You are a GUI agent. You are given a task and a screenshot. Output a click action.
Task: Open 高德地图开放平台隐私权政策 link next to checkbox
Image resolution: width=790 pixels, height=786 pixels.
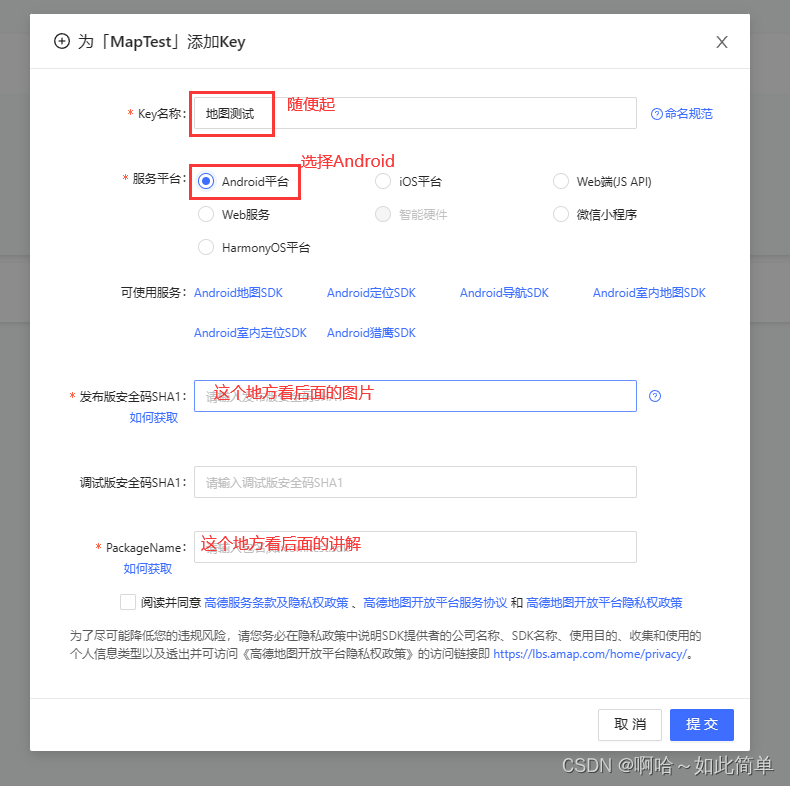604,603
